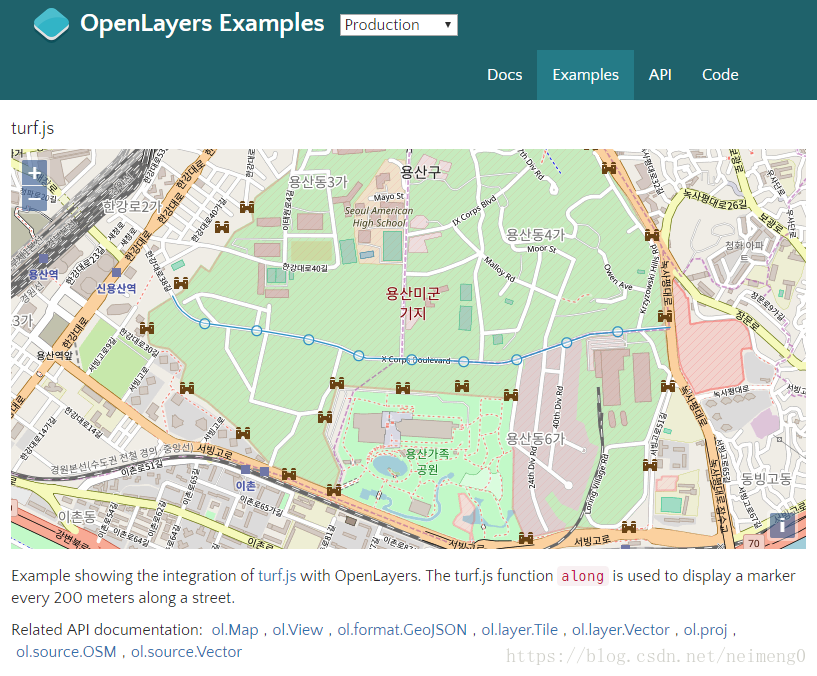Click the '40th Div Rd' street label

click(x=556, y=407)
